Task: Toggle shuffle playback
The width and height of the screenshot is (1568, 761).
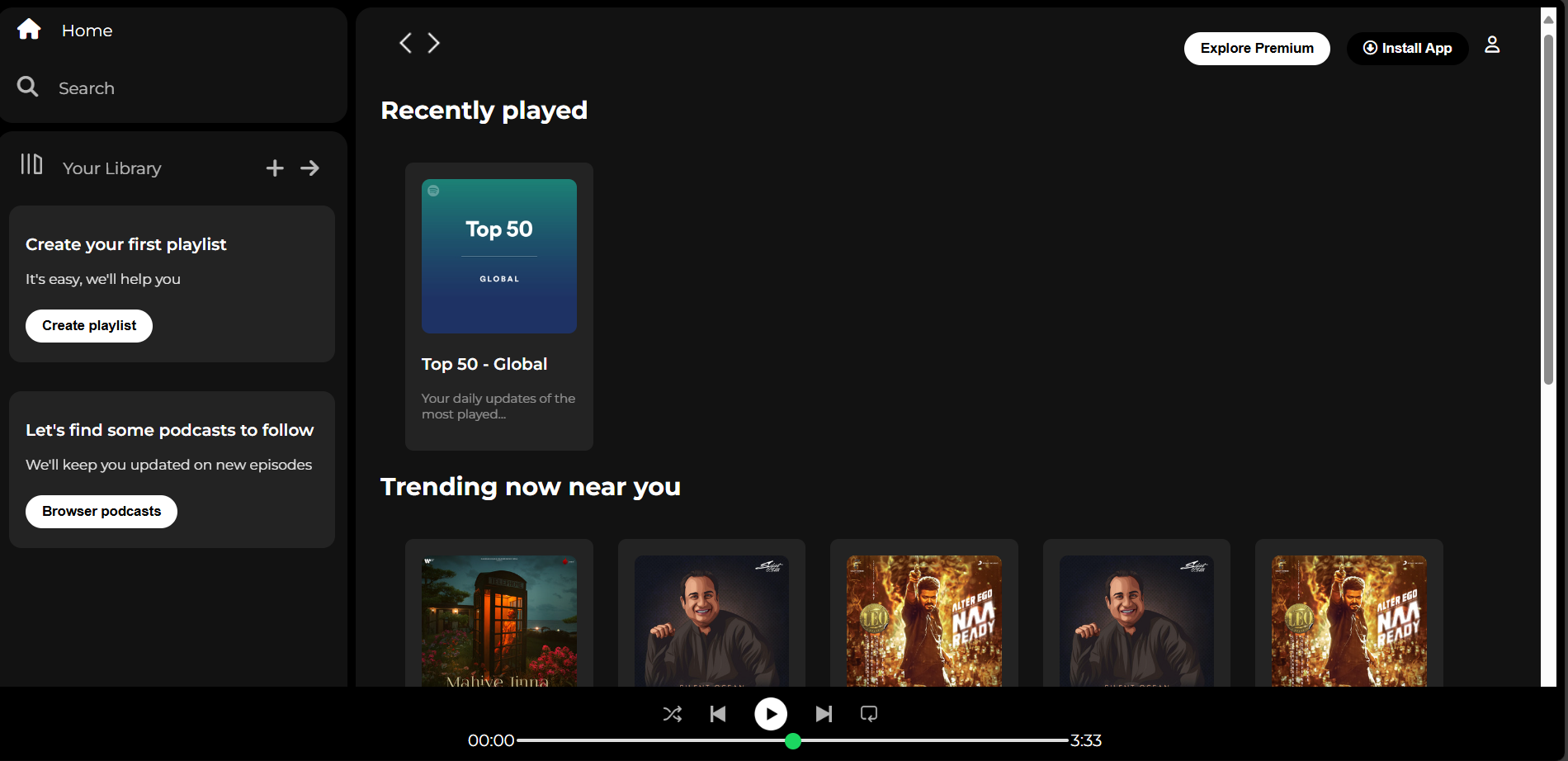Action: 673,714
